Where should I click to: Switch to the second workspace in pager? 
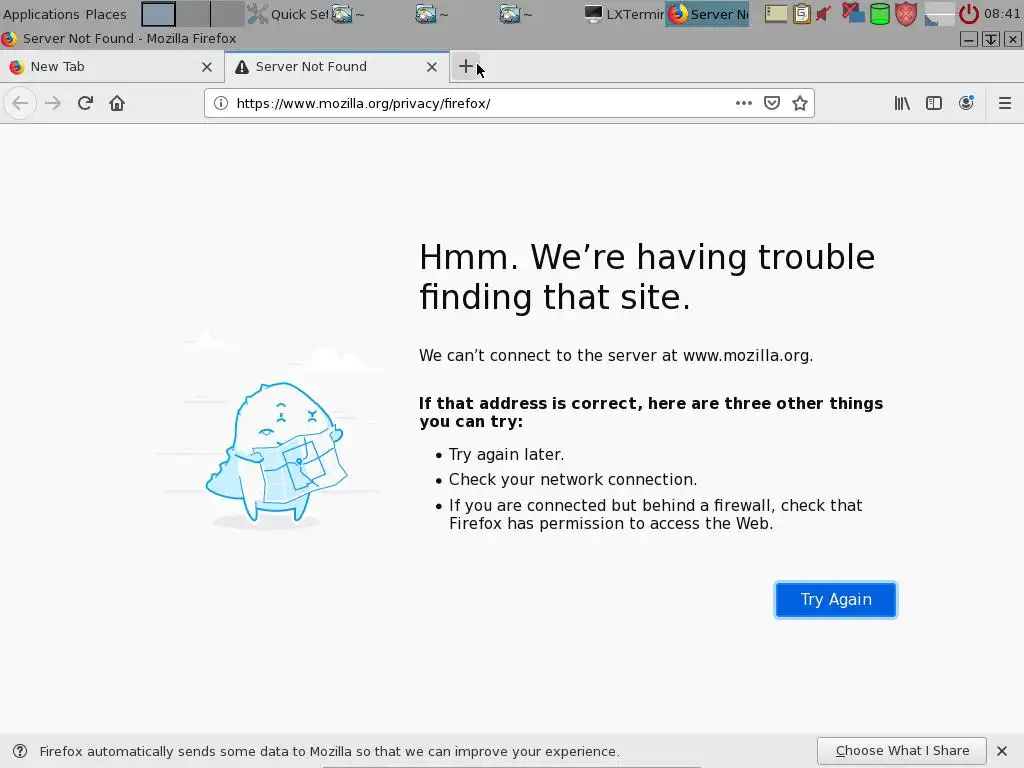(193, 14)
